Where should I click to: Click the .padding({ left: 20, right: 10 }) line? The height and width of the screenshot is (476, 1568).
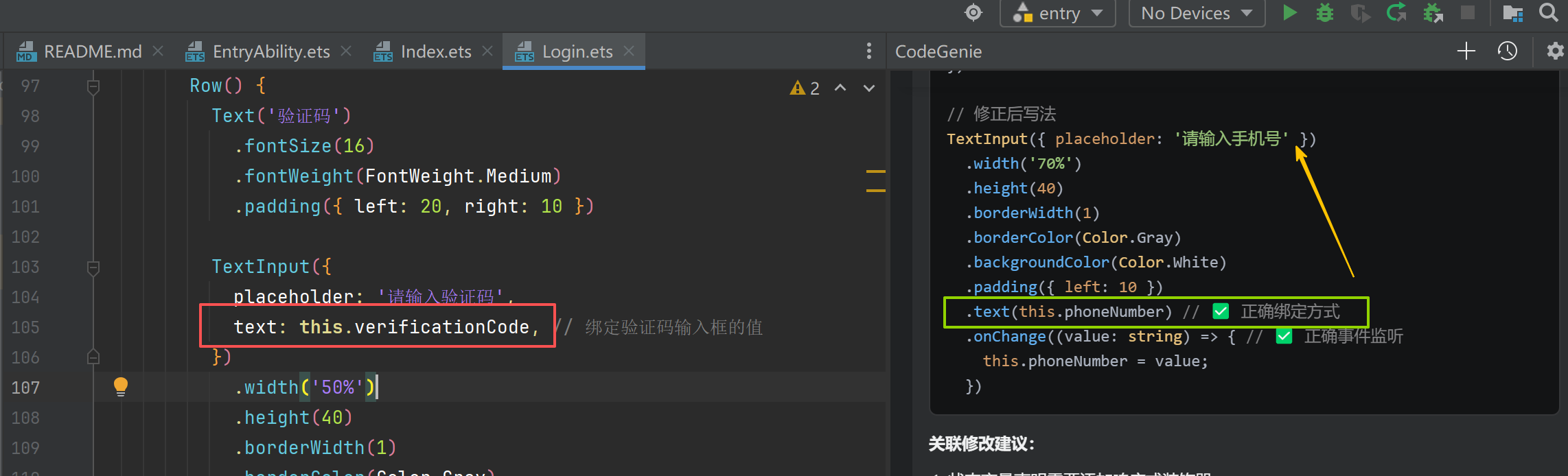[x=414, y=206]
